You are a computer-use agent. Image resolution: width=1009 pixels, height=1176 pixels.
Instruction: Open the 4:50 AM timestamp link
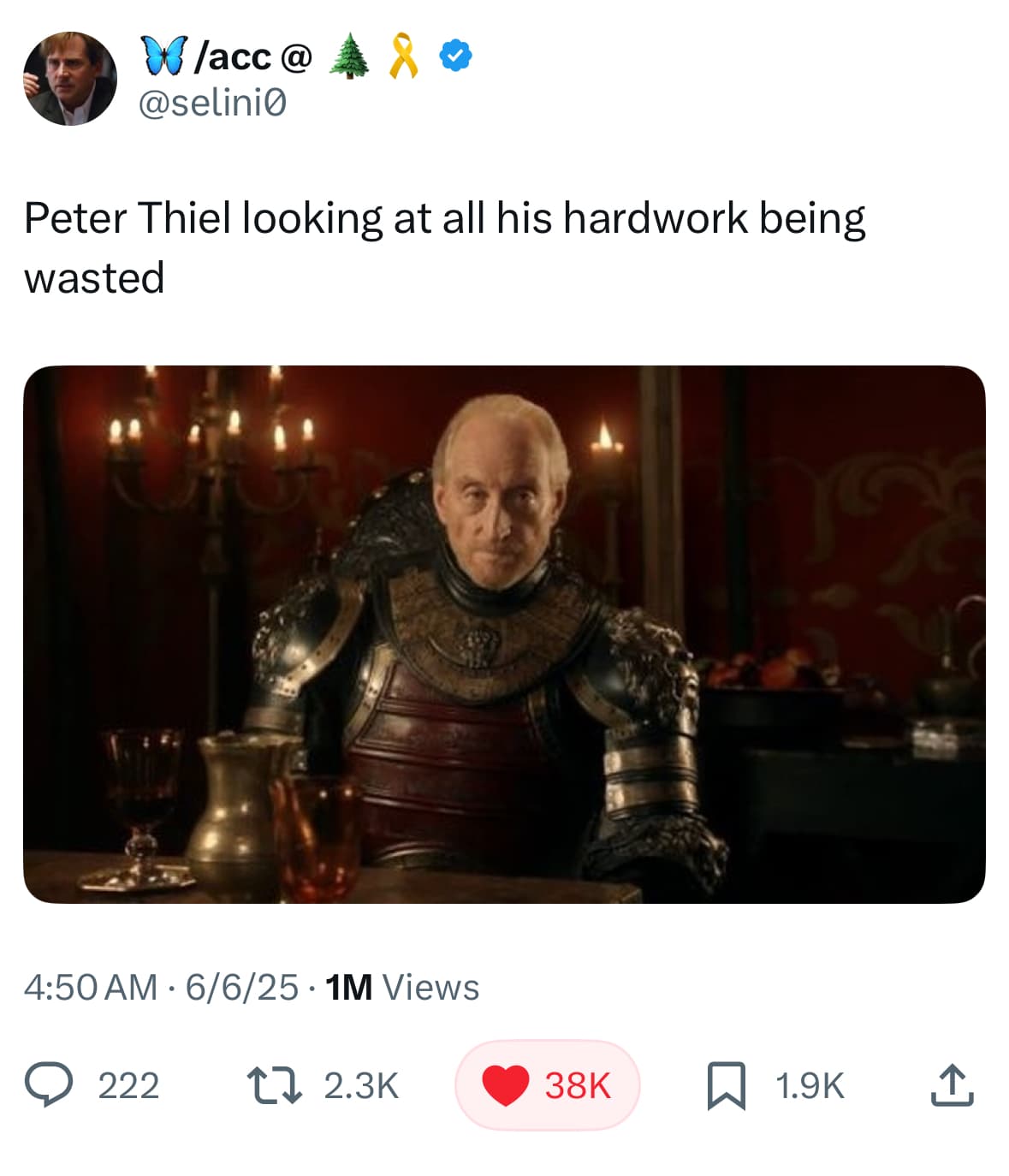(x=91, y=987)
